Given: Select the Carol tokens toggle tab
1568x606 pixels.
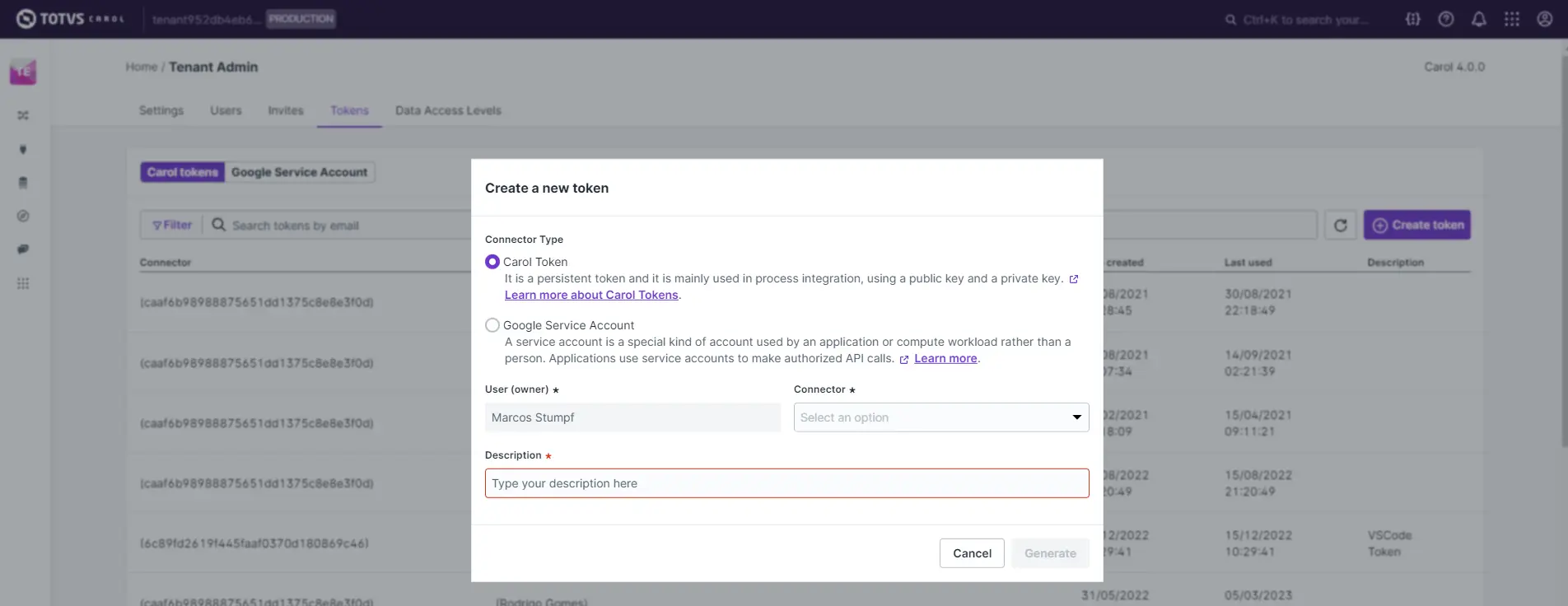Looking at the screenshot, I should [183, 172].
